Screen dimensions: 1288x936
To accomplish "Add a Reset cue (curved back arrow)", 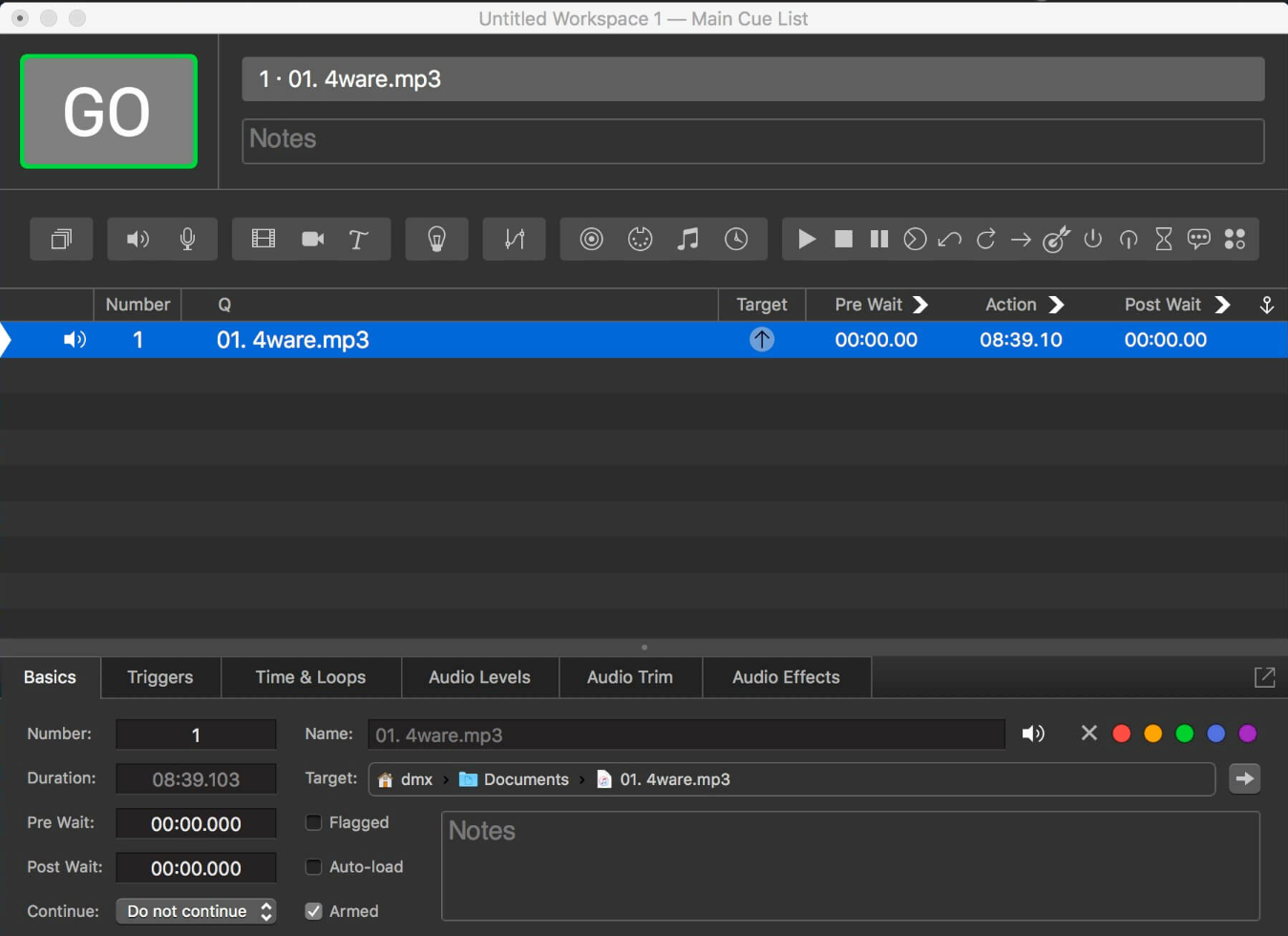I will click(949, 239).
